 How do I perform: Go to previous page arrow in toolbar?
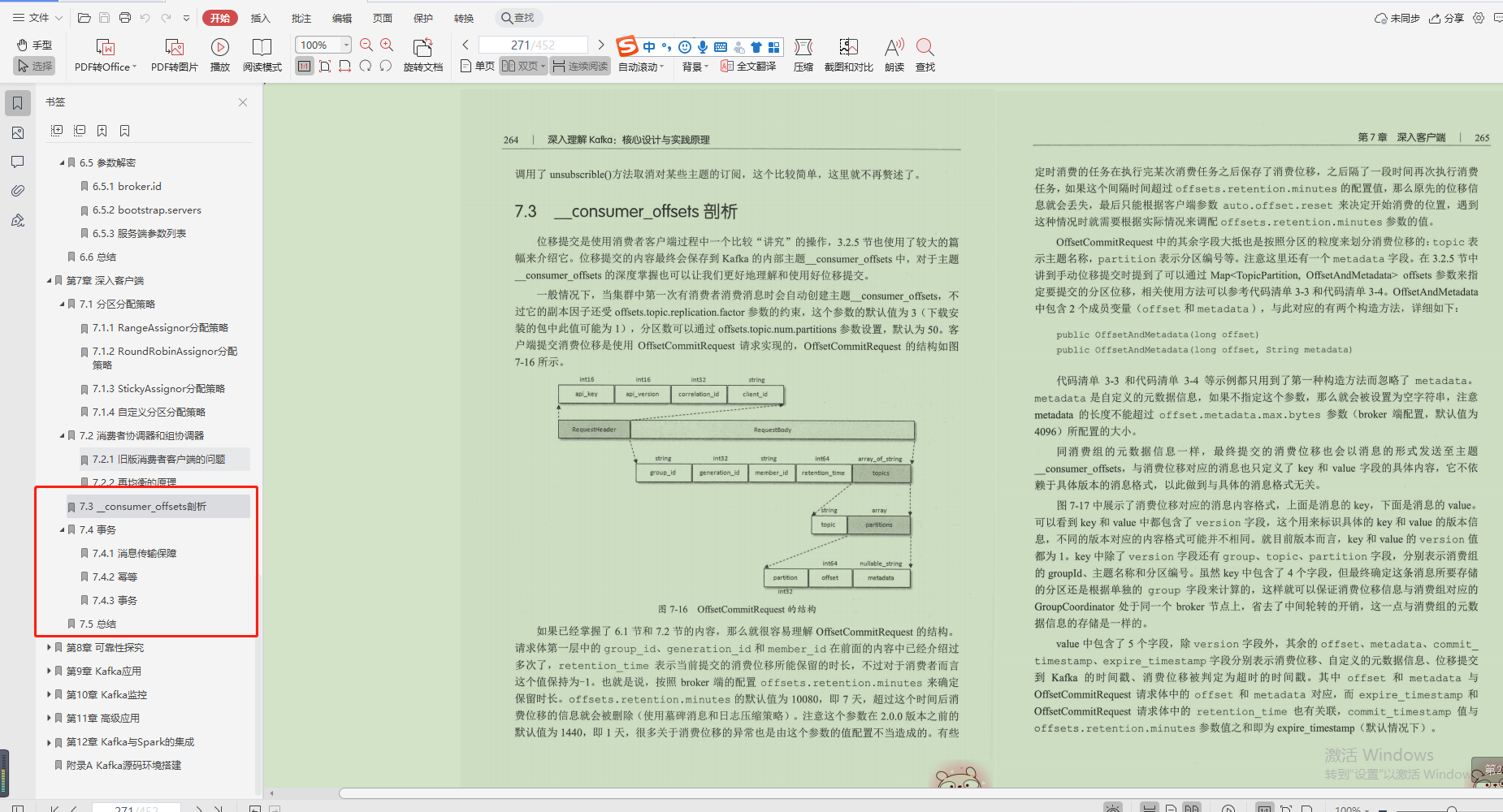tap(466, 45)
